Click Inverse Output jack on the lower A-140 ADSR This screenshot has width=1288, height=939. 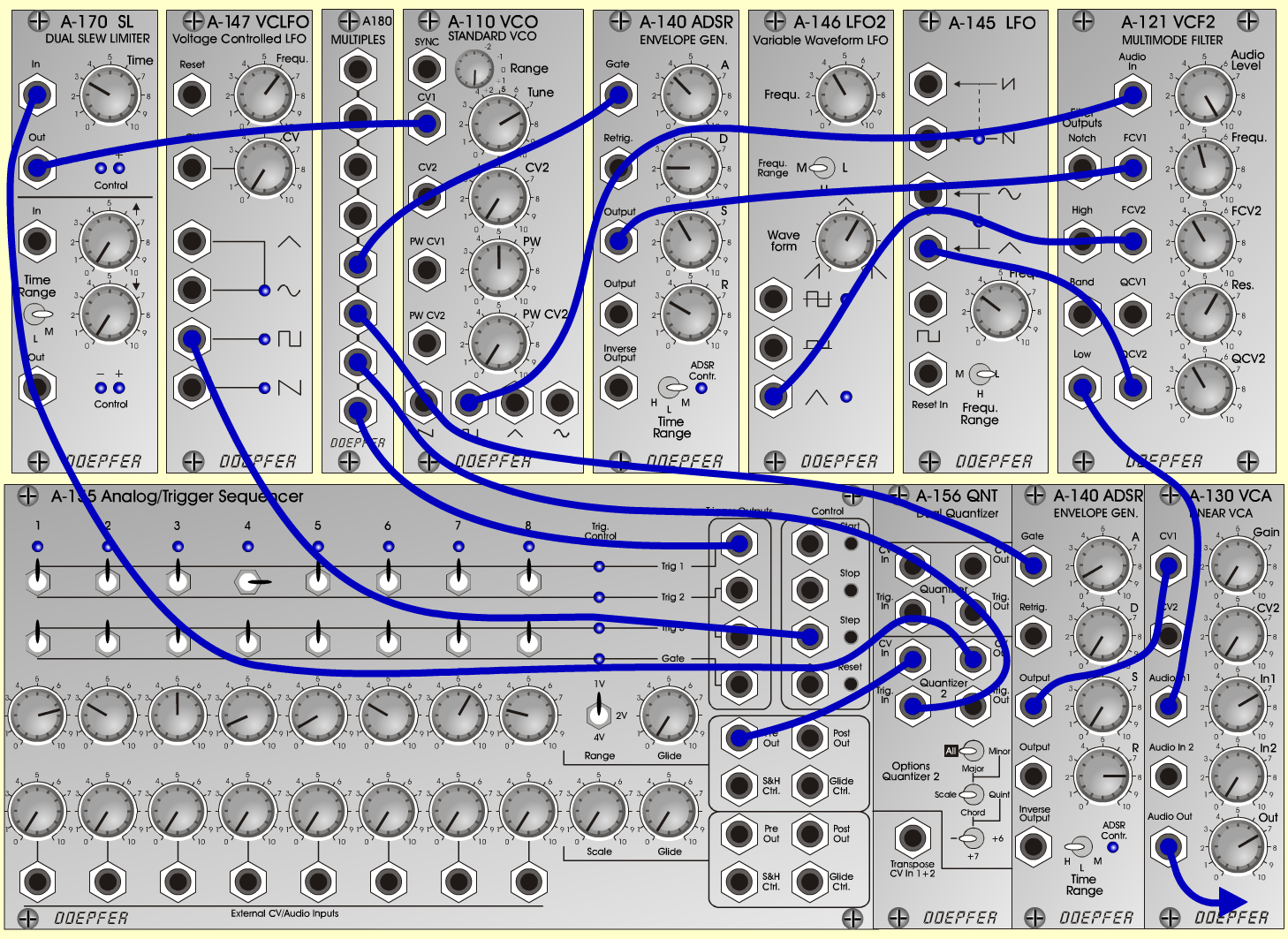[1033, 847]
